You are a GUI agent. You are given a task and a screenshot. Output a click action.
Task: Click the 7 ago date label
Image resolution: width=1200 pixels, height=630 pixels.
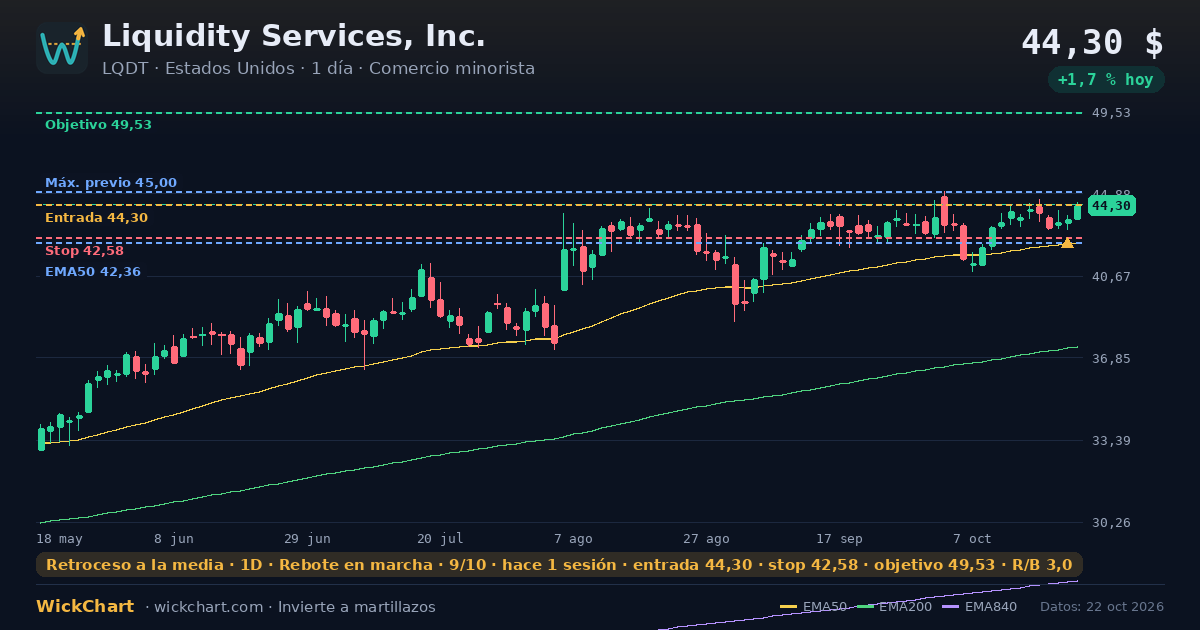[x=573, y=538]
